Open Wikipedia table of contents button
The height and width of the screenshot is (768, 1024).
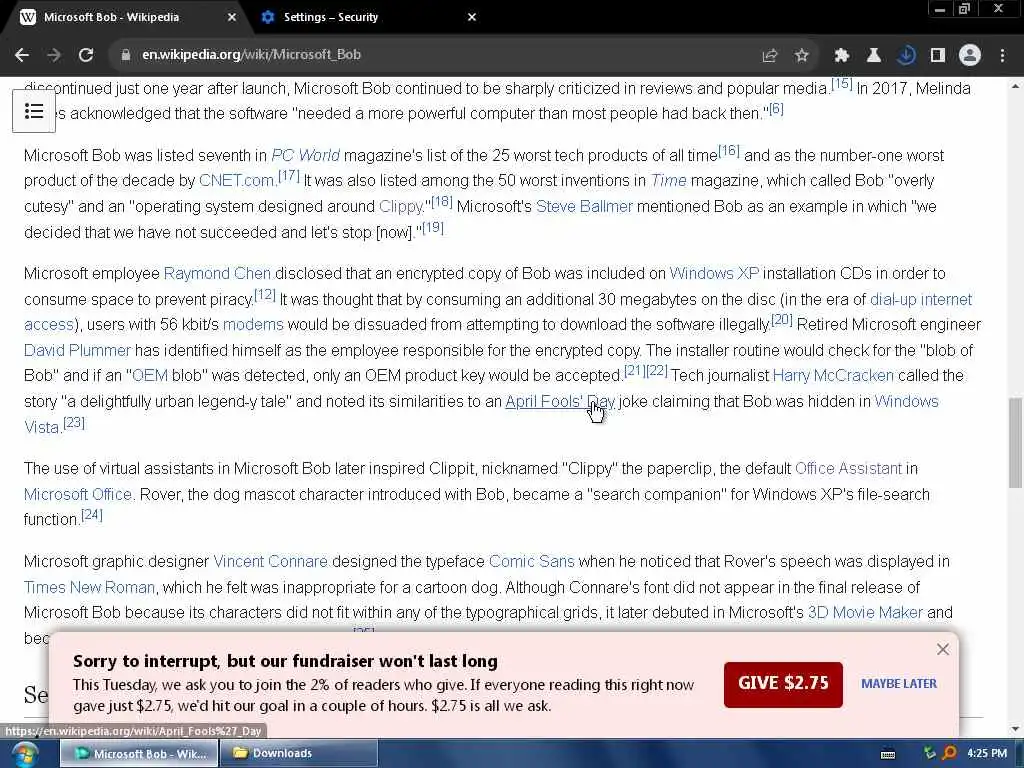34,111
